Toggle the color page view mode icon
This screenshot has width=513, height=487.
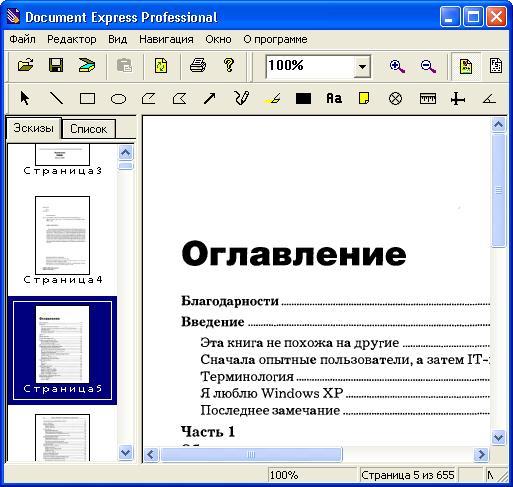(466, 66)
